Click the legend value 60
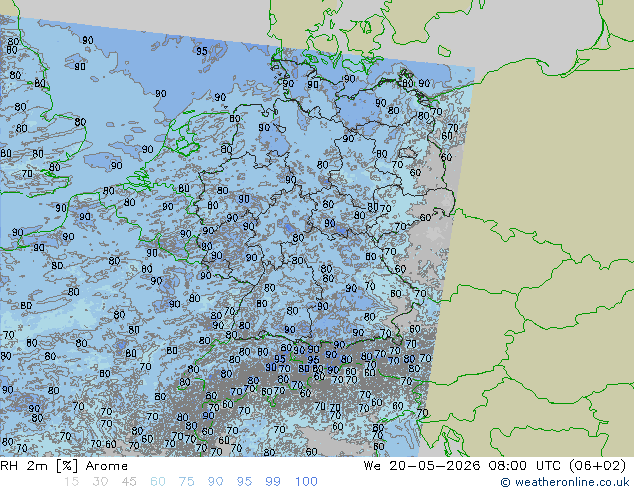The image size is (634, 490). [158, 482]
